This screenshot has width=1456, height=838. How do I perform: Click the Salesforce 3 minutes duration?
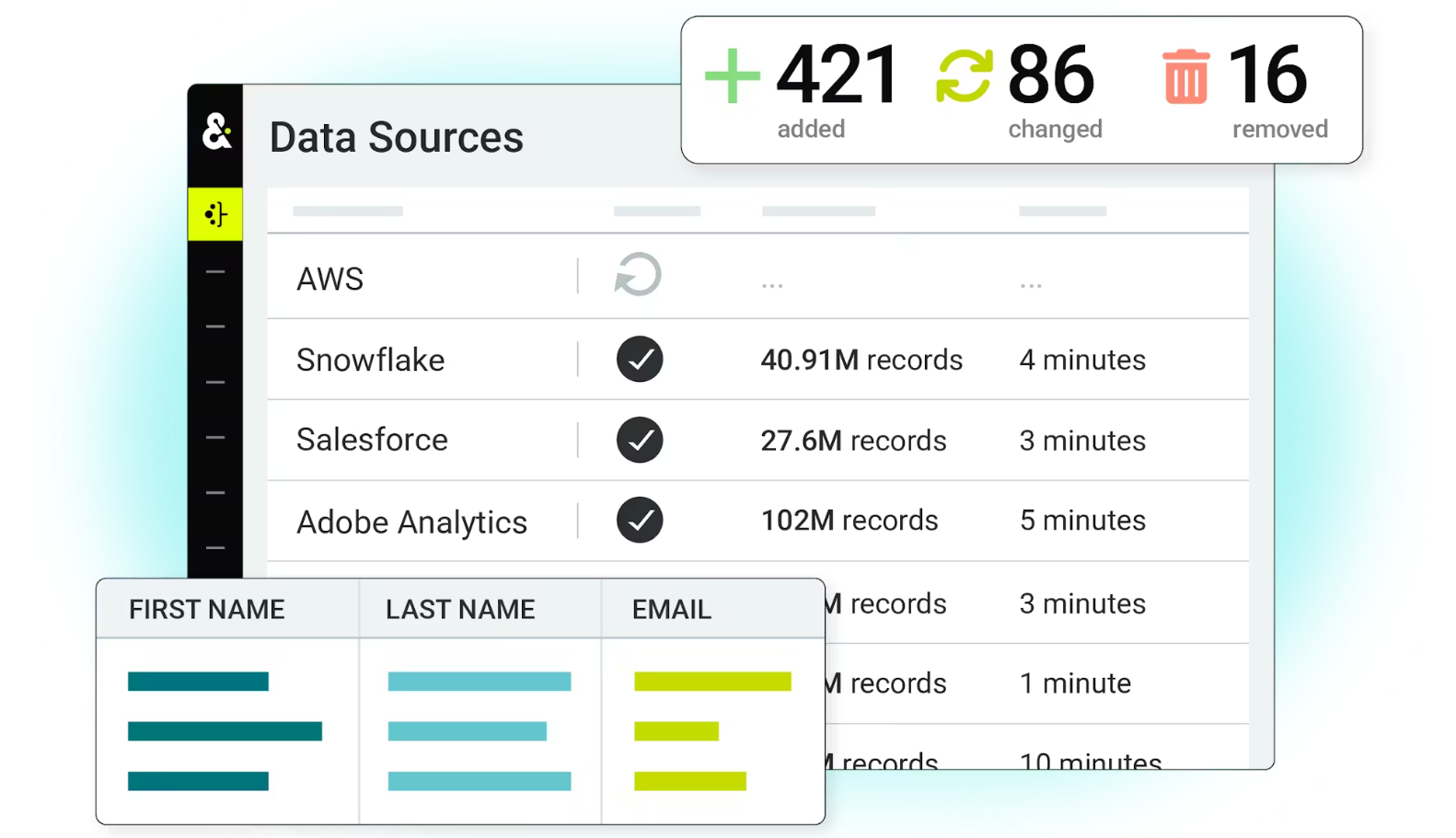[x=1082, y=441]
